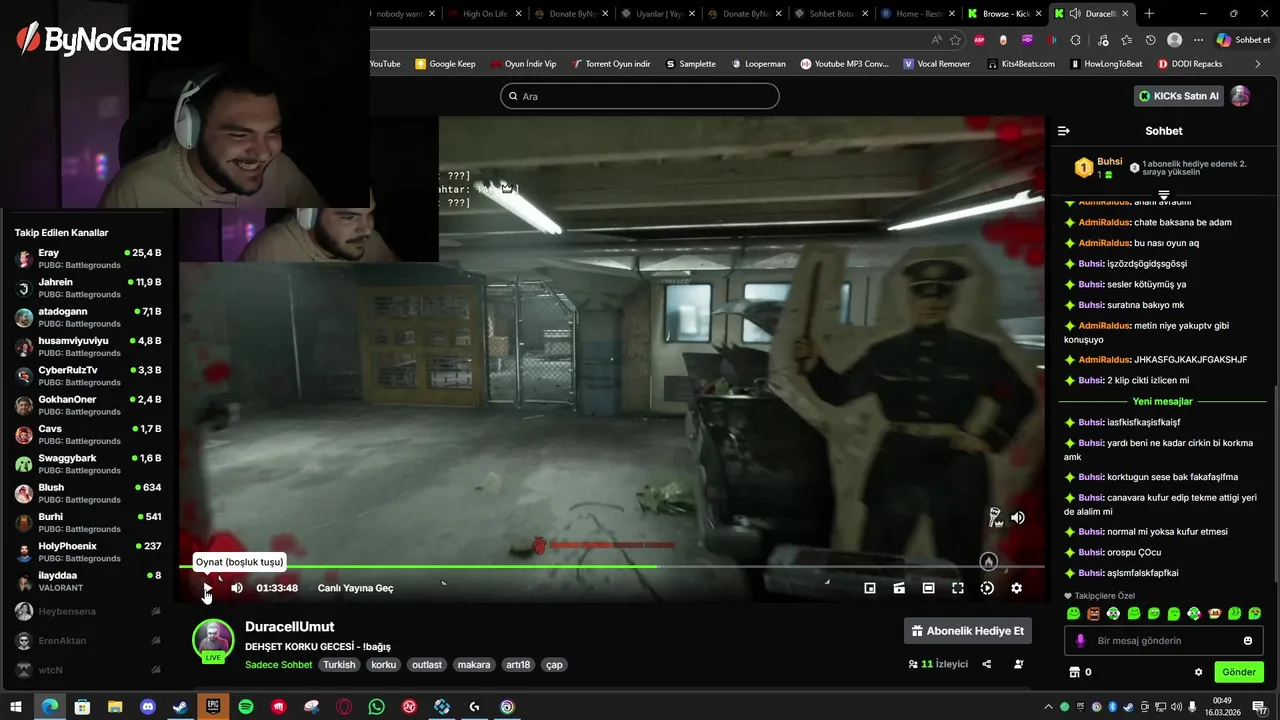This screenshot has height=720, width=1280.
Task: Open chat settings gear icon
Action: (x=1198, y=672)
